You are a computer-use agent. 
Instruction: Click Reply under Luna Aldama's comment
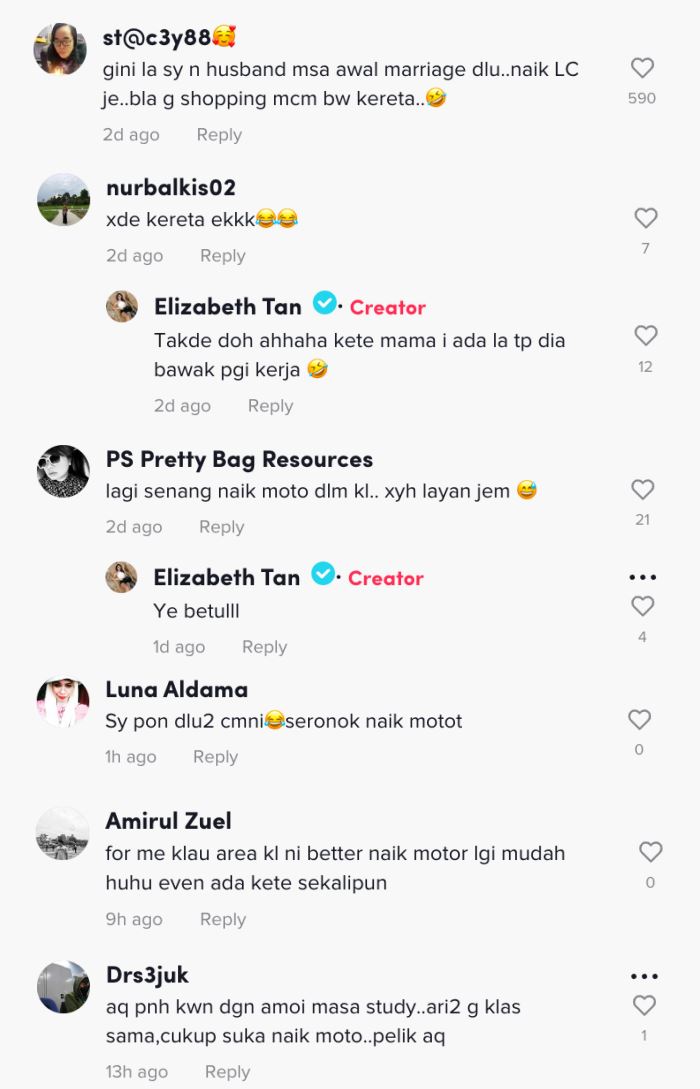point(215,757)
